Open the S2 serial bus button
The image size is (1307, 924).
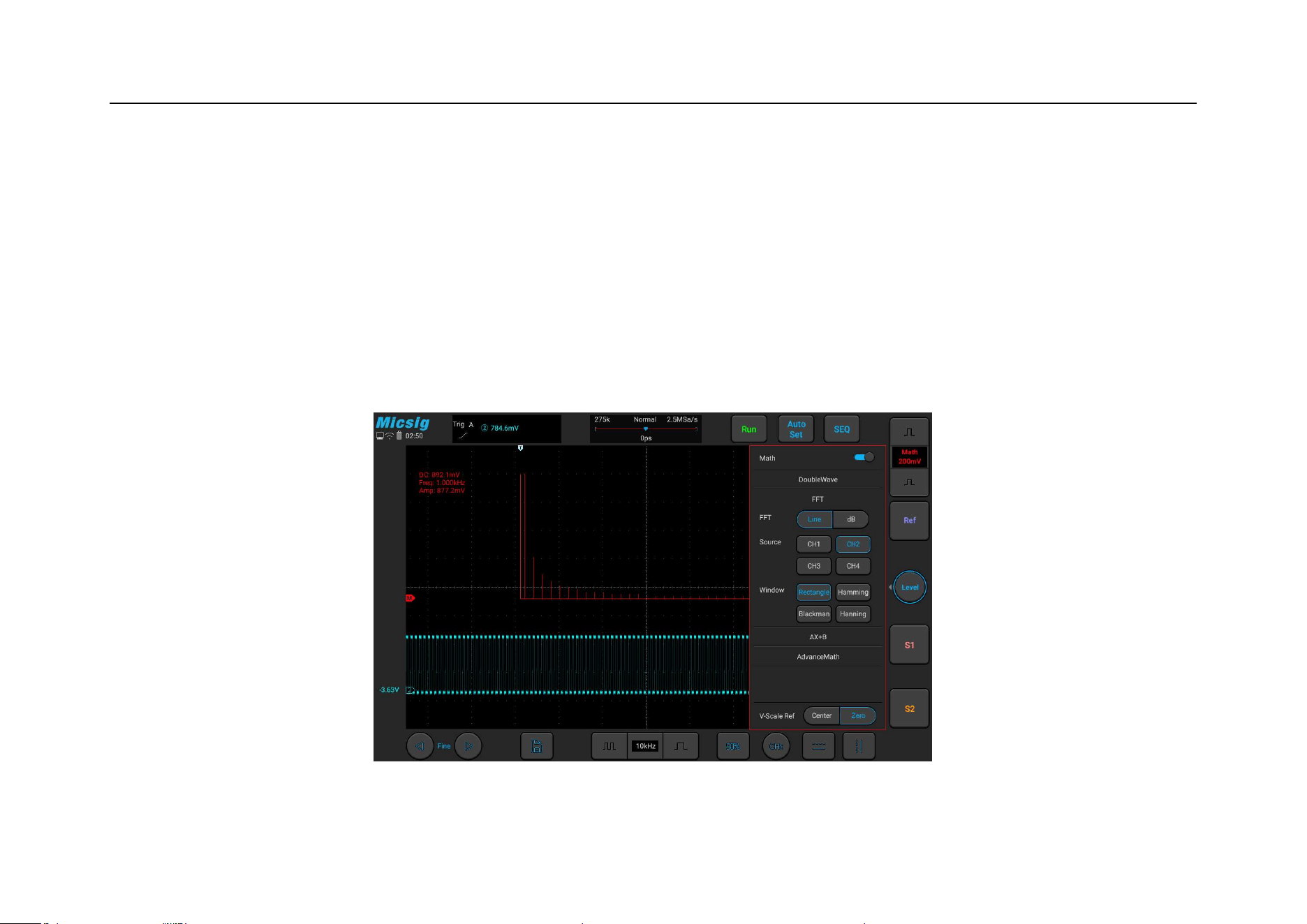point(909,708)
